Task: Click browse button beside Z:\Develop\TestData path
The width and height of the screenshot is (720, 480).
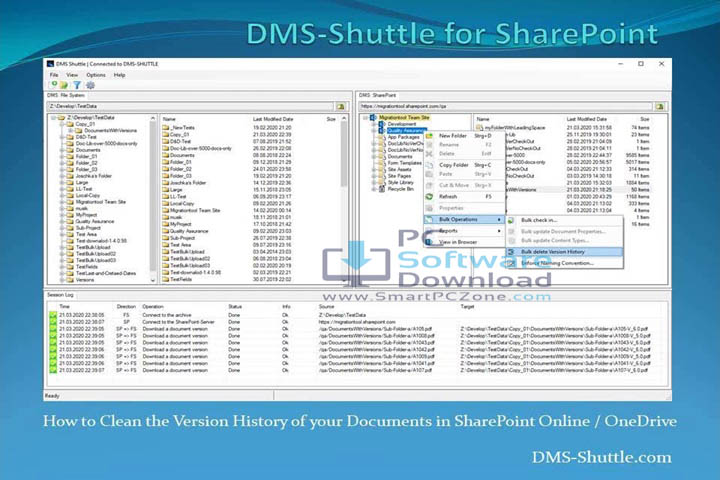Action: [x=341, y=106]
